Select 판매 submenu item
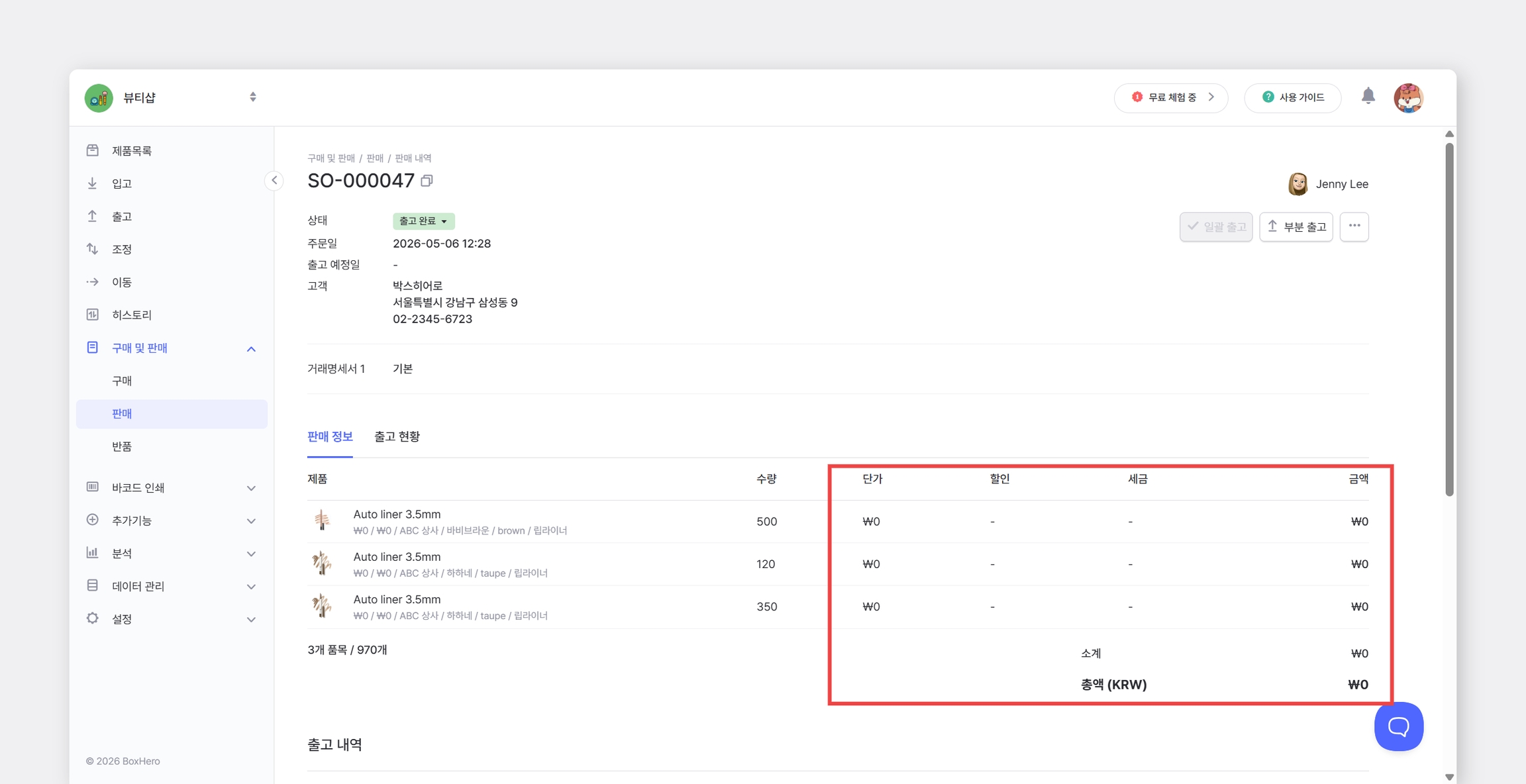The height and width of the screenshot is (784, 1526). coord(172,414)
